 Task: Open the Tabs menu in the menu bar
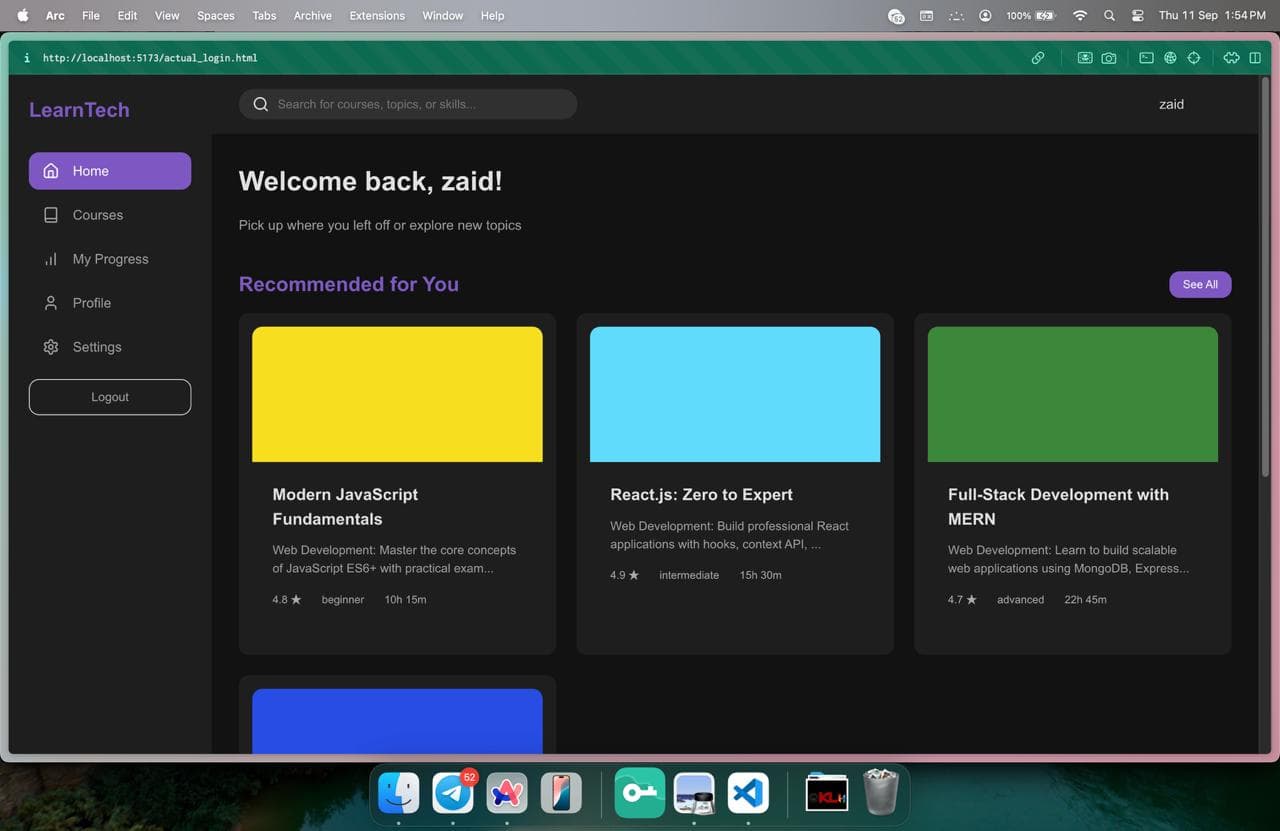(264, 15)
